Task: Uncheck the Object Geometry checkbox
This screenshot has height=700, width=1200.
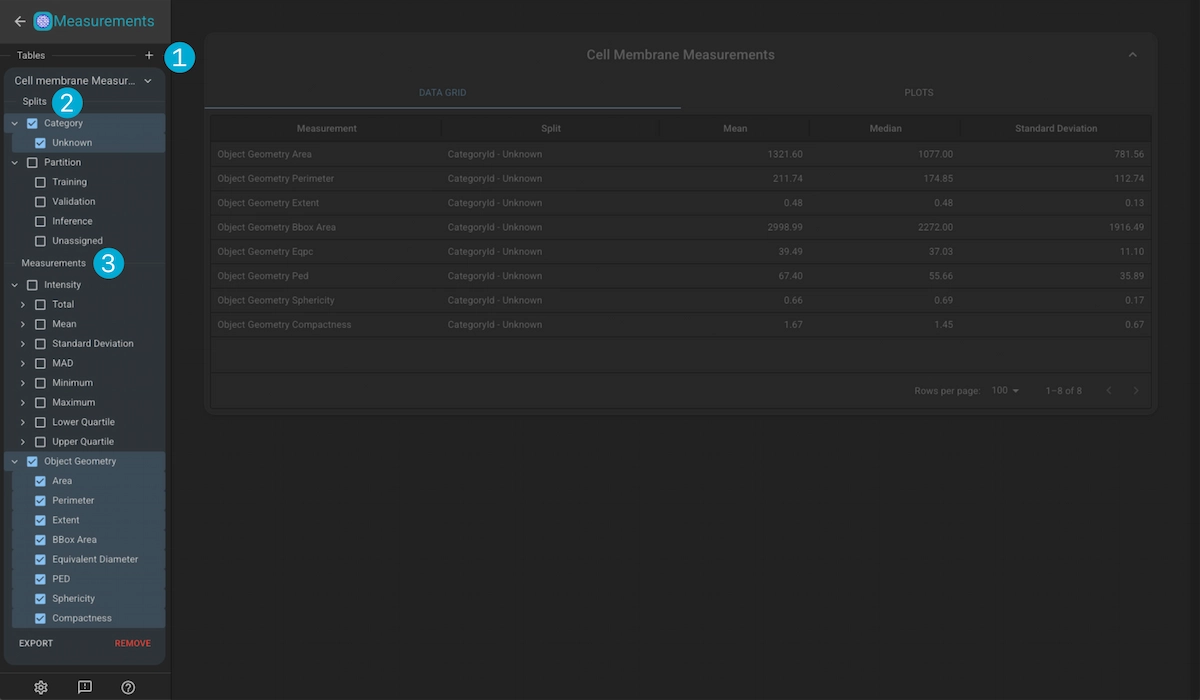Action: pos(32,461)
